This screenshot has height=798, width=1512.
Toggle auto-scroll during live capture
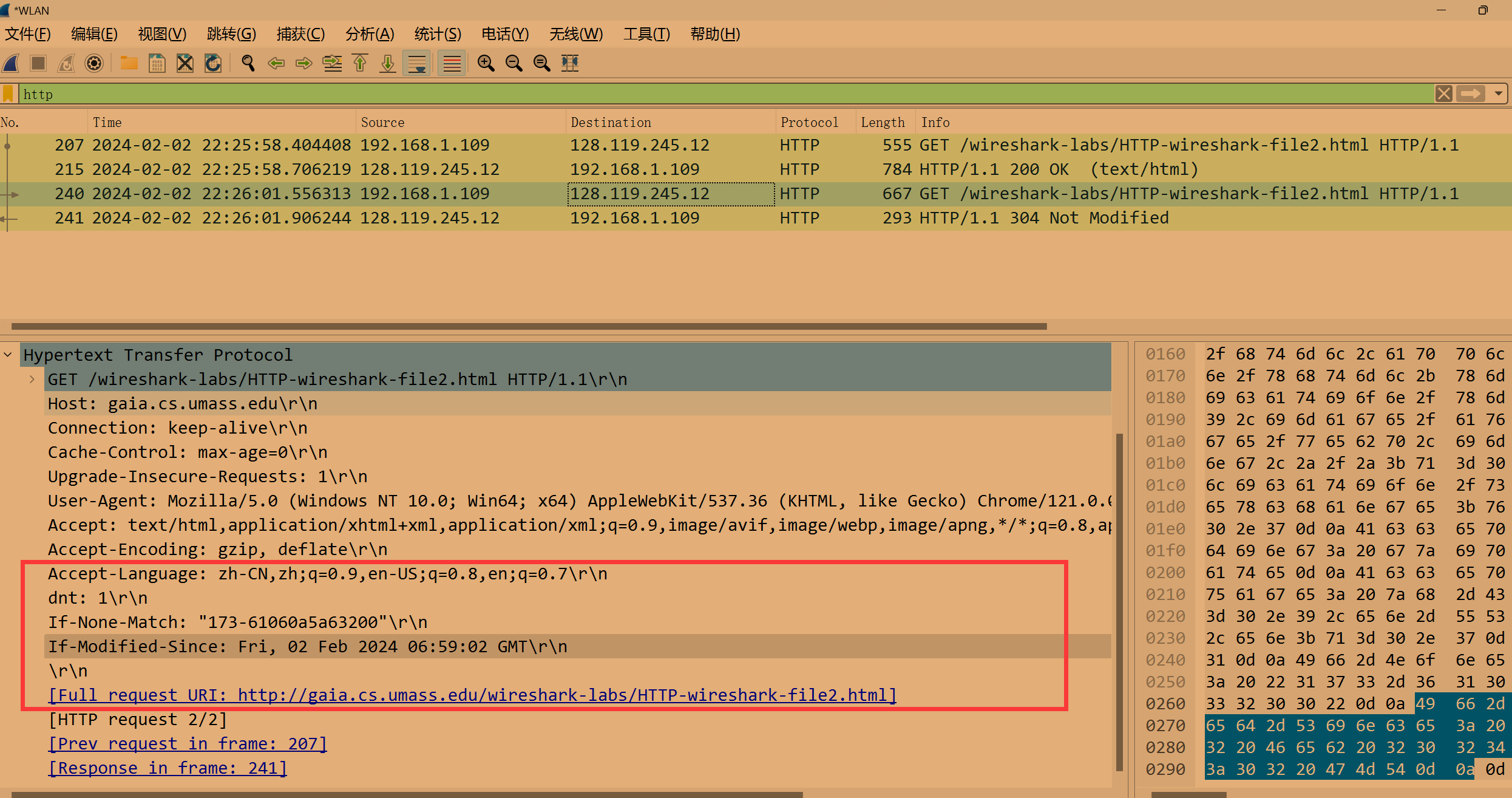[417, 63]
